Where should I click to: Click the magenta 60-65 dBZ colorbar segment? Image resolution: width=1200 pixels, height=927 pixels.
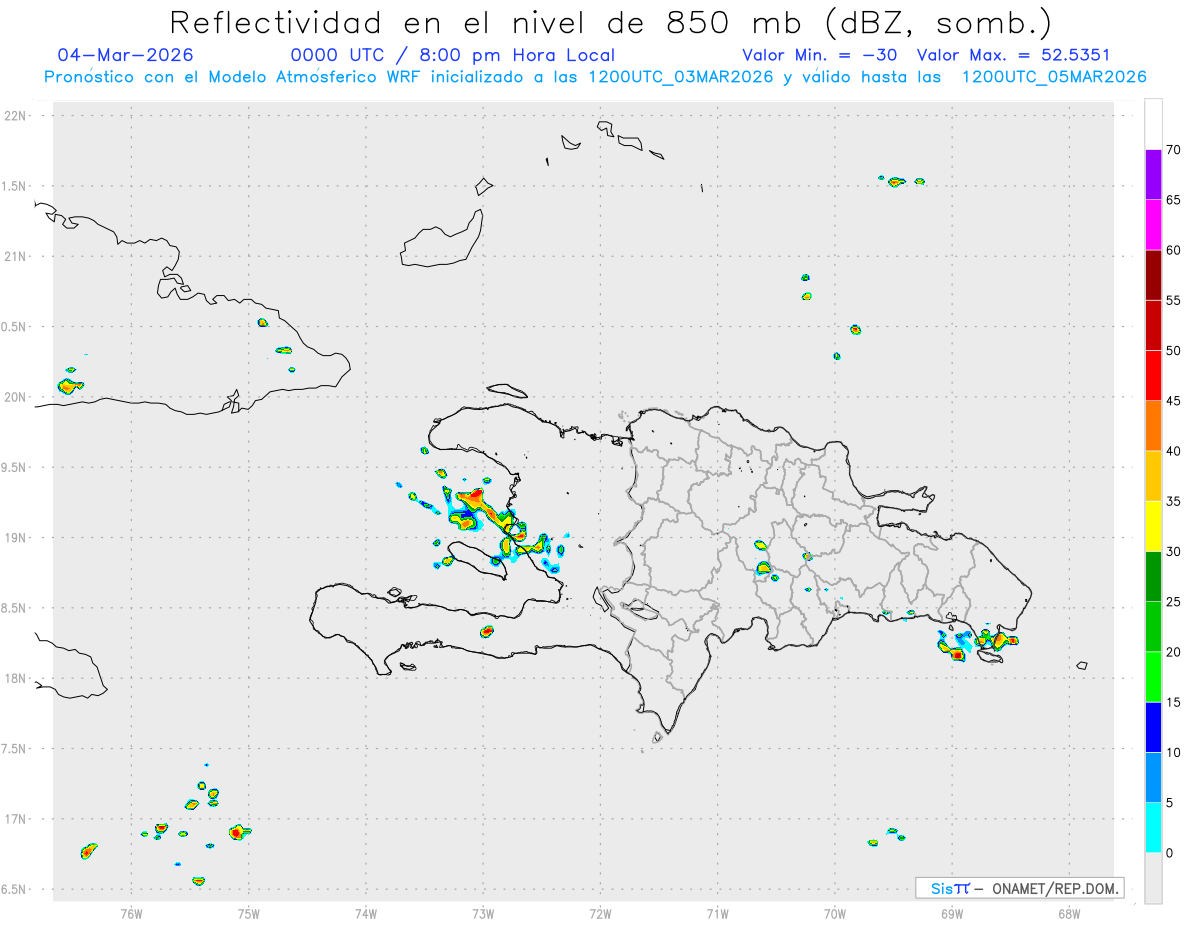coord(1153,225)
